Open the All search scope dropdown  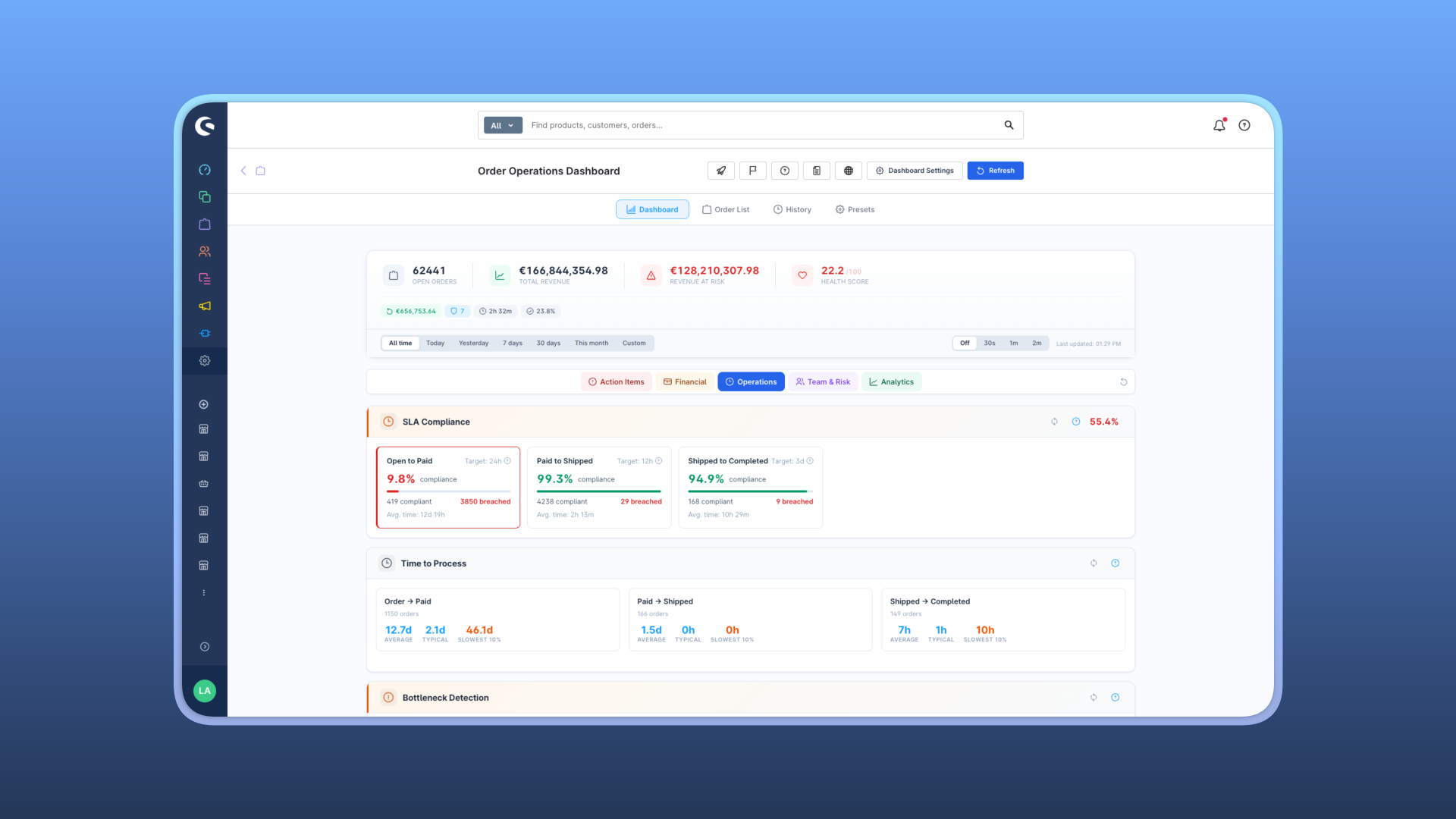point(503,126)
